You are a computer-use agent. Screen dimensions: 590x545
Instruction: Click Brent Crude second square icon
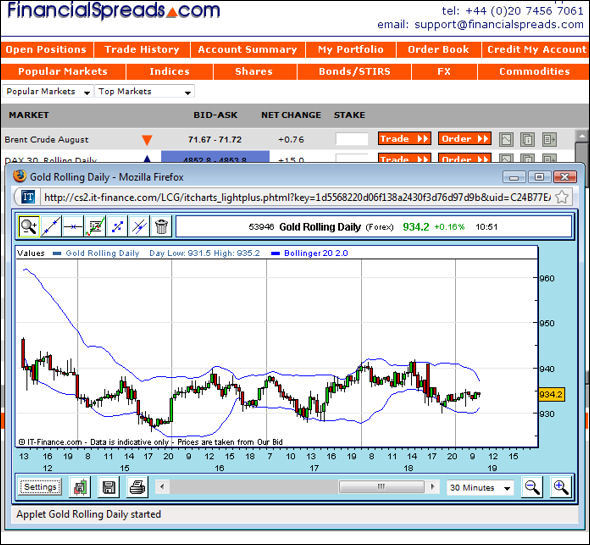click(527, 139)
